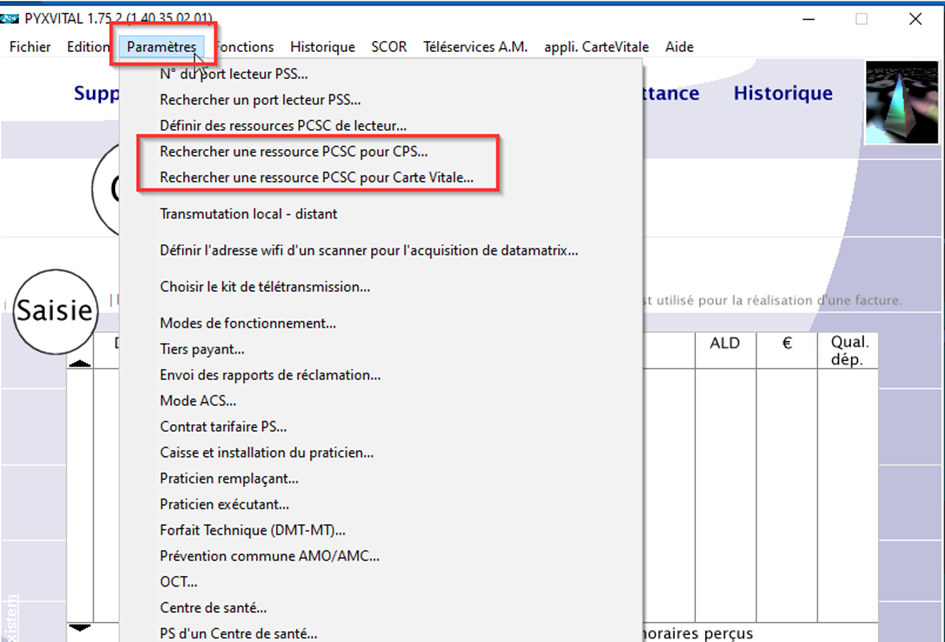Open Centre de santé... settings
The height and width of the screenshot is (642, 945).
point(381,609)
